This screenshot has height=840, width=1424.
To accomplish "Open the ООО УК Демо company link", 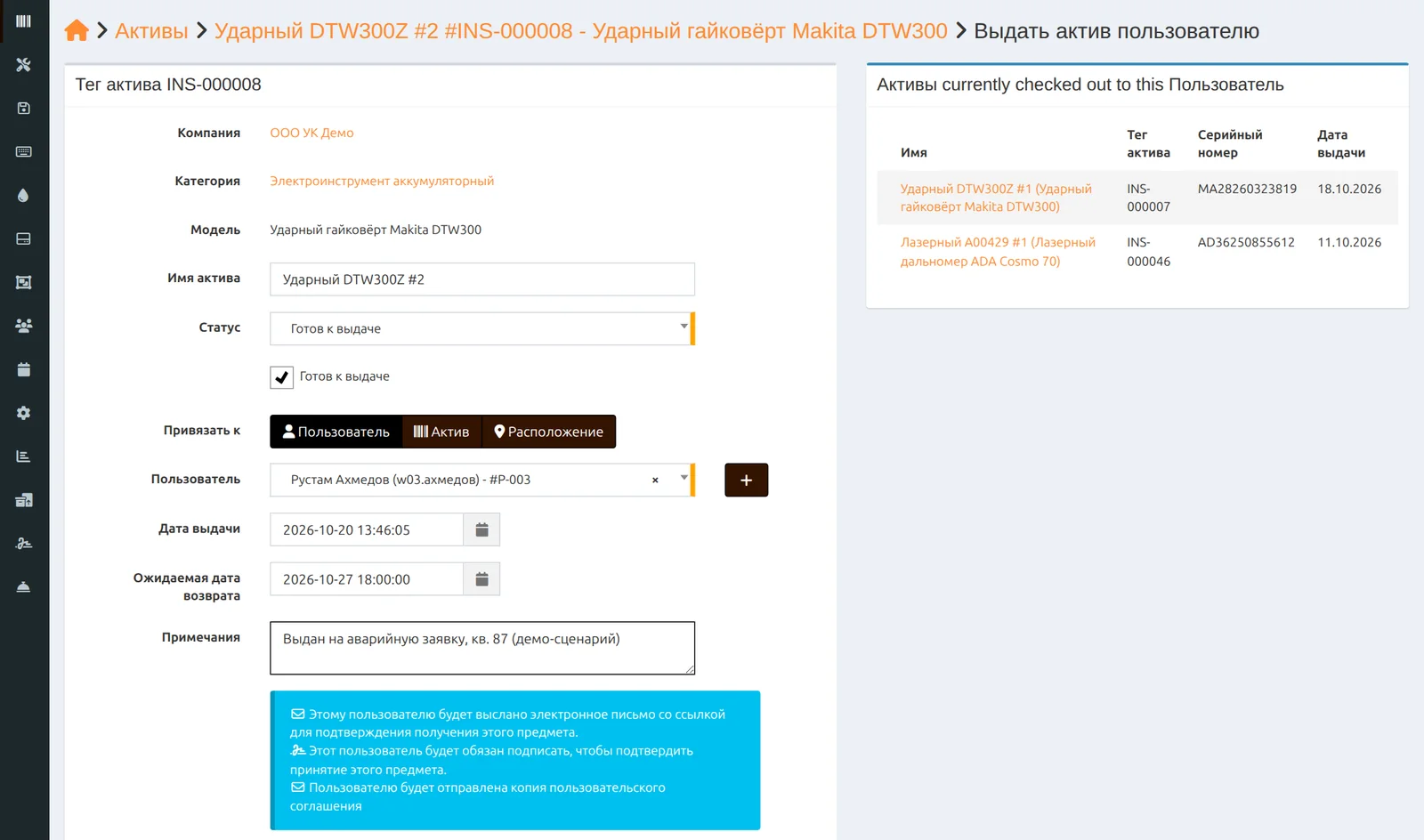I will 311,133.
